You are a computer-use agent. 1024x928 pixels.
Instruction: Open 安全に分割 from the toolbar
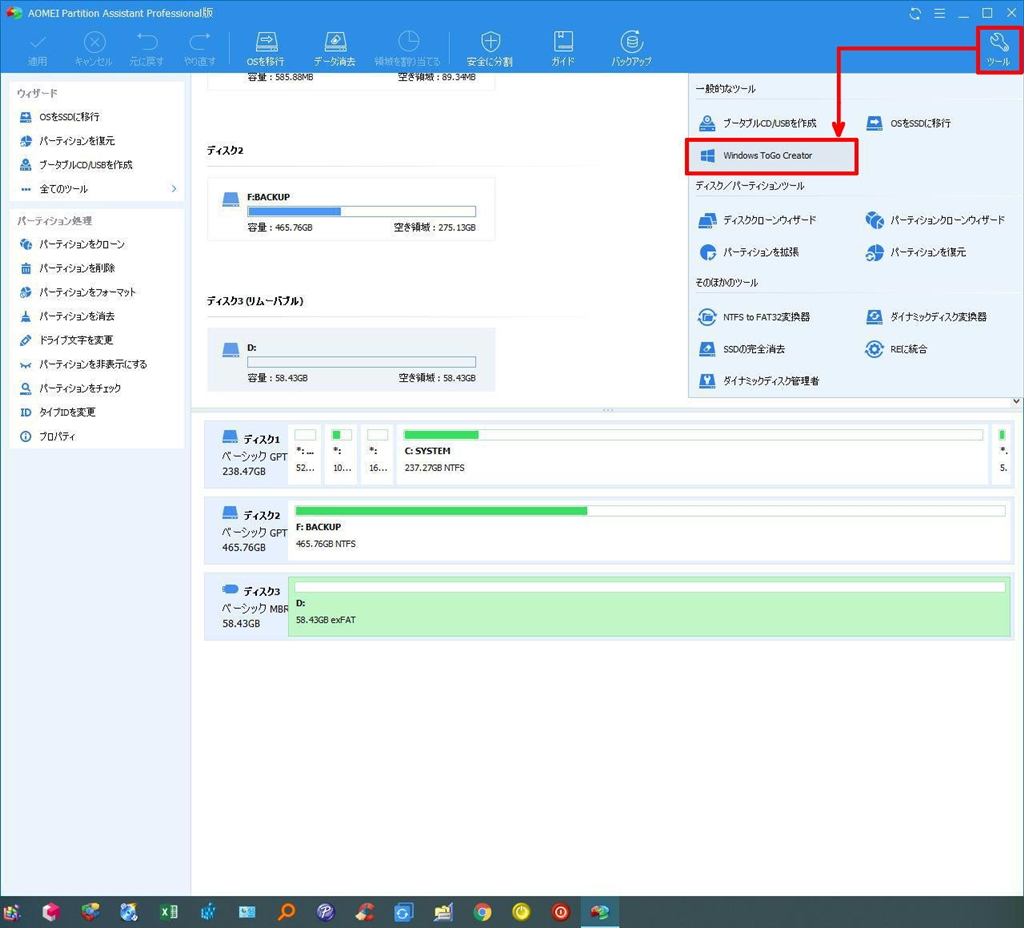tap(489, 48)
